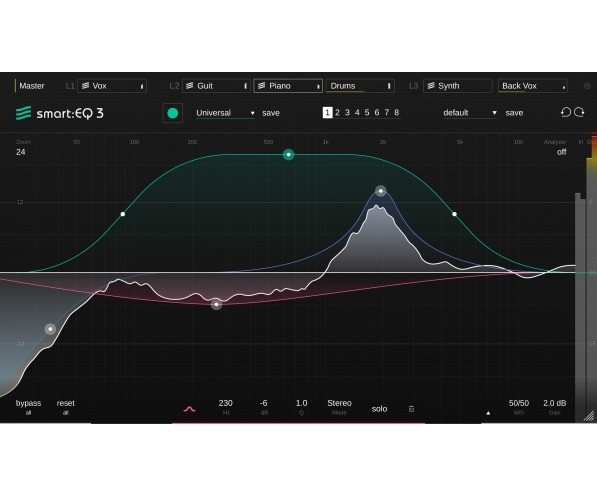
Task: Select state 4
Action: coord(357,112)
